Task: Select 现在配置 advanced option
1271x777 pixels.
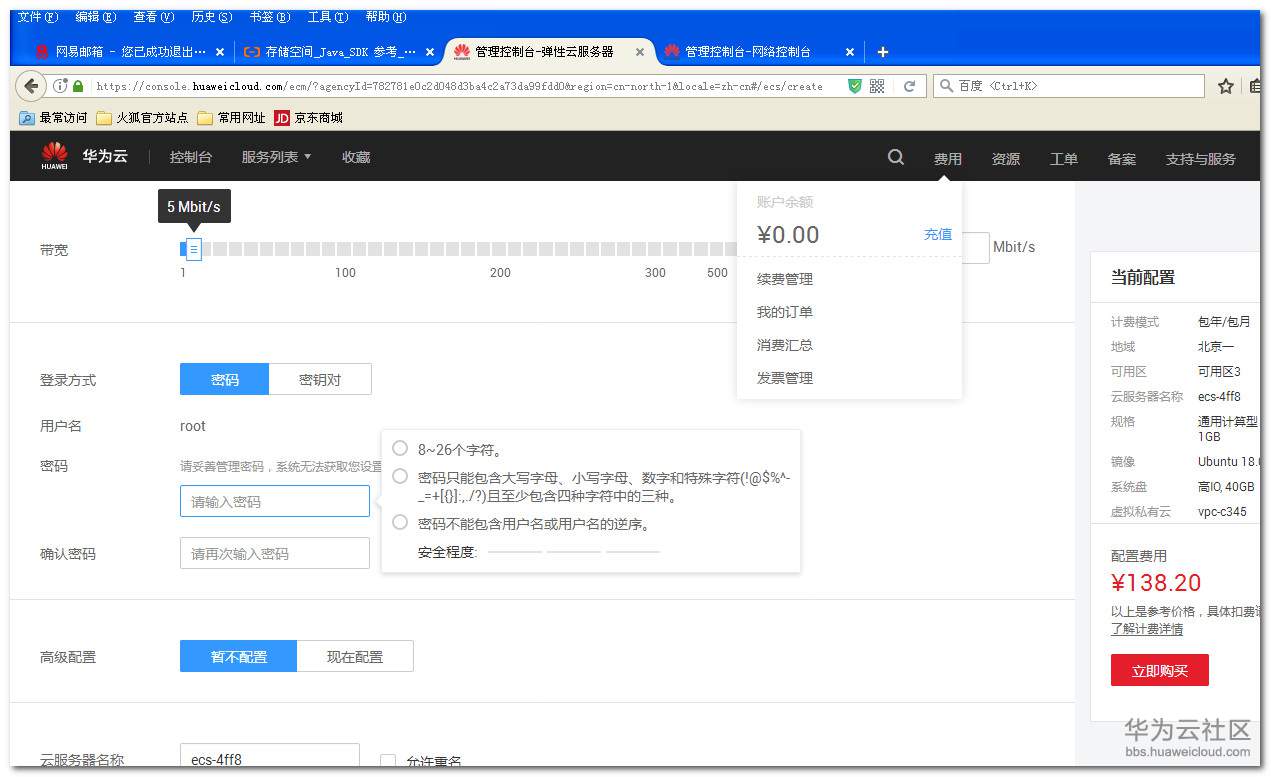Action: click(355, 656)
